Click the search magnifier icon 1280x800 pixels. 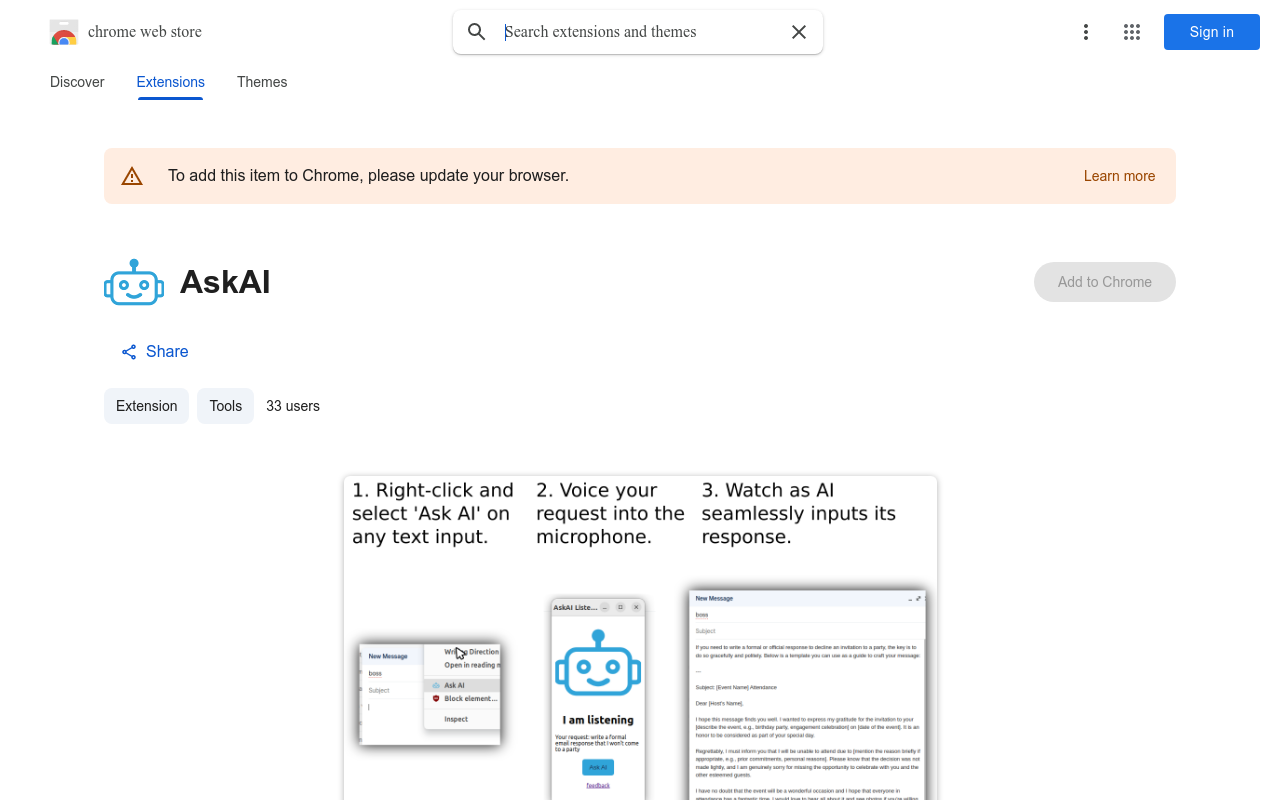click(x=477, y=32)
